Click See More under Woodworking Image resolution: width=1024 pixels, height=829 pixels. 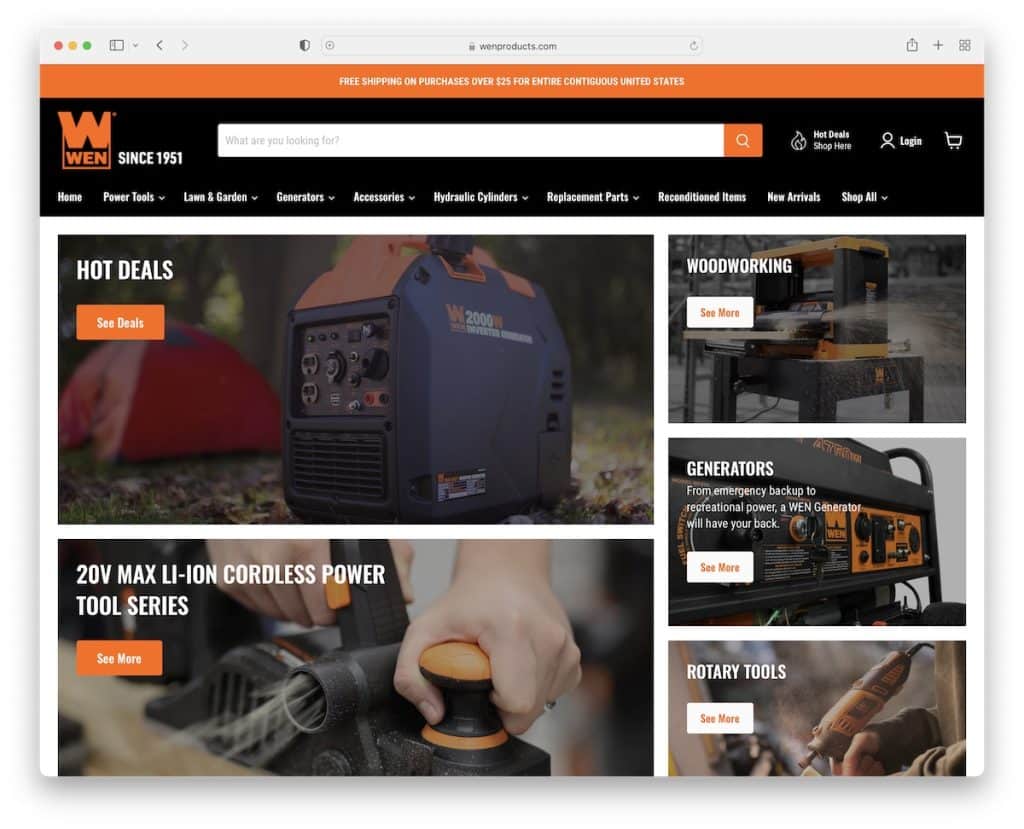pos(720,312)
